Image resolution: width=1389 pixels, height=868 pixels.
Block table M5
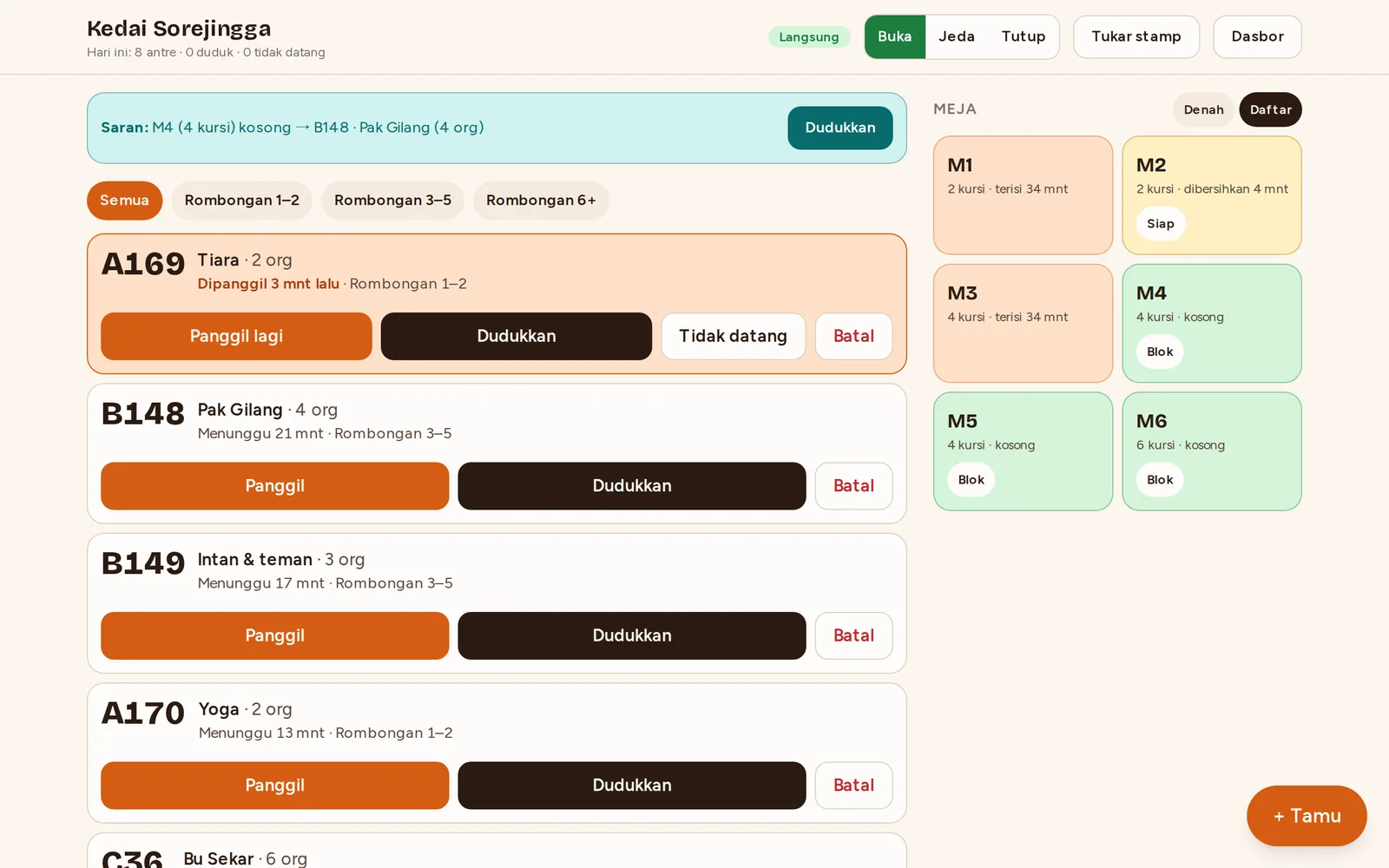tap(971, 480)
